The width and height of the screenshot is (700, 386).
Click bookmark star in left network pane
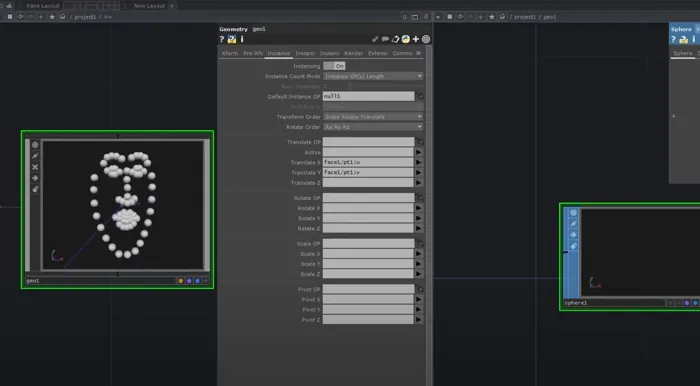click(52, 17)
